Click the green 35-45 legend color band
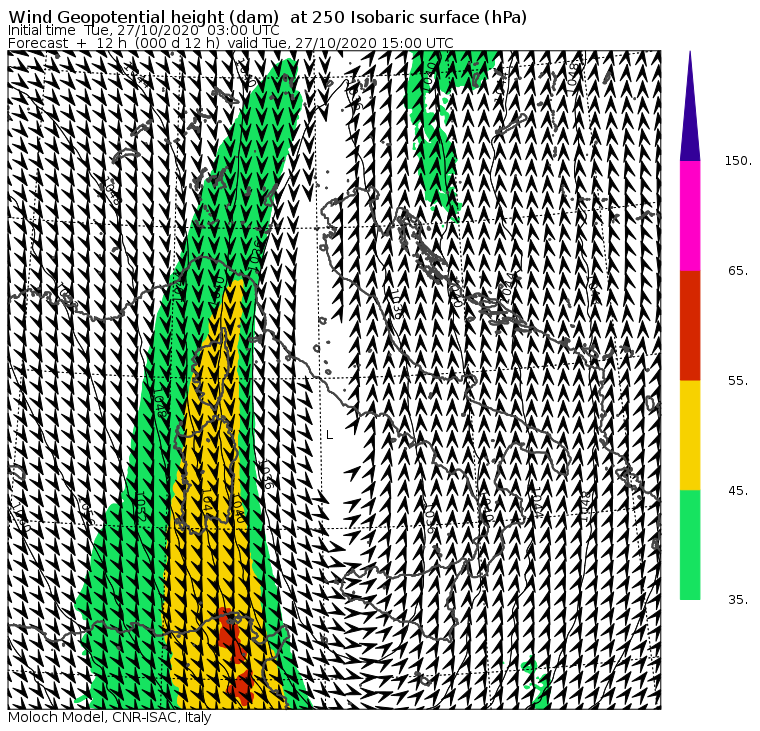 [x=690, y=544]
